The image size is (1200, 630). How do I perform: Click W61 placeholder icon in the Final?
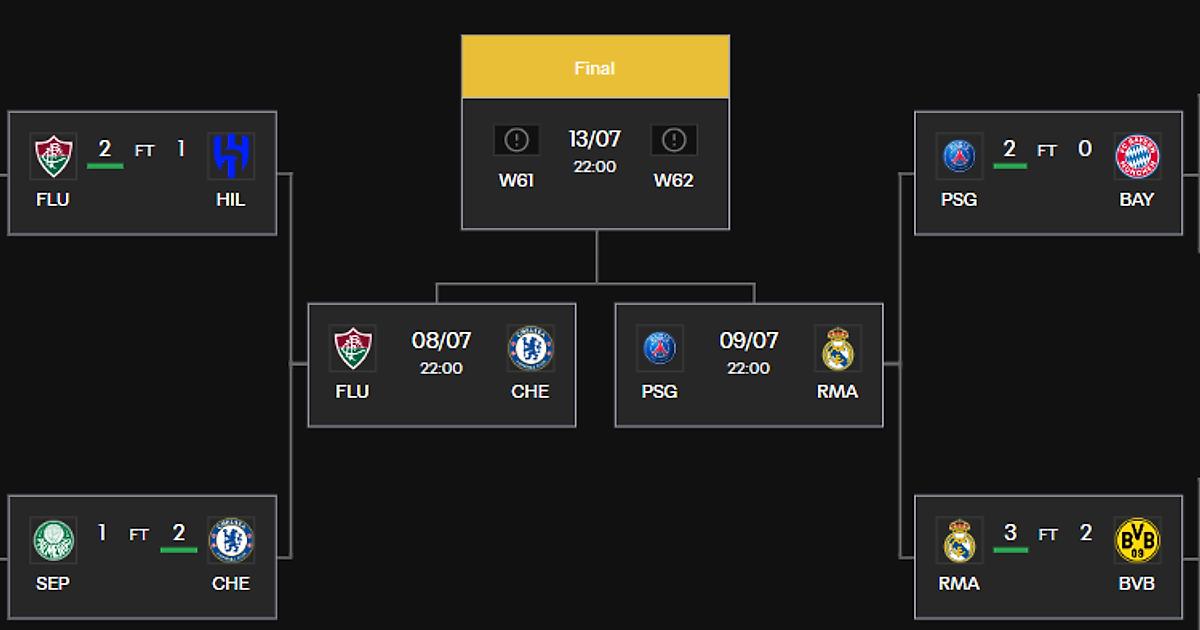click(516, 141)
